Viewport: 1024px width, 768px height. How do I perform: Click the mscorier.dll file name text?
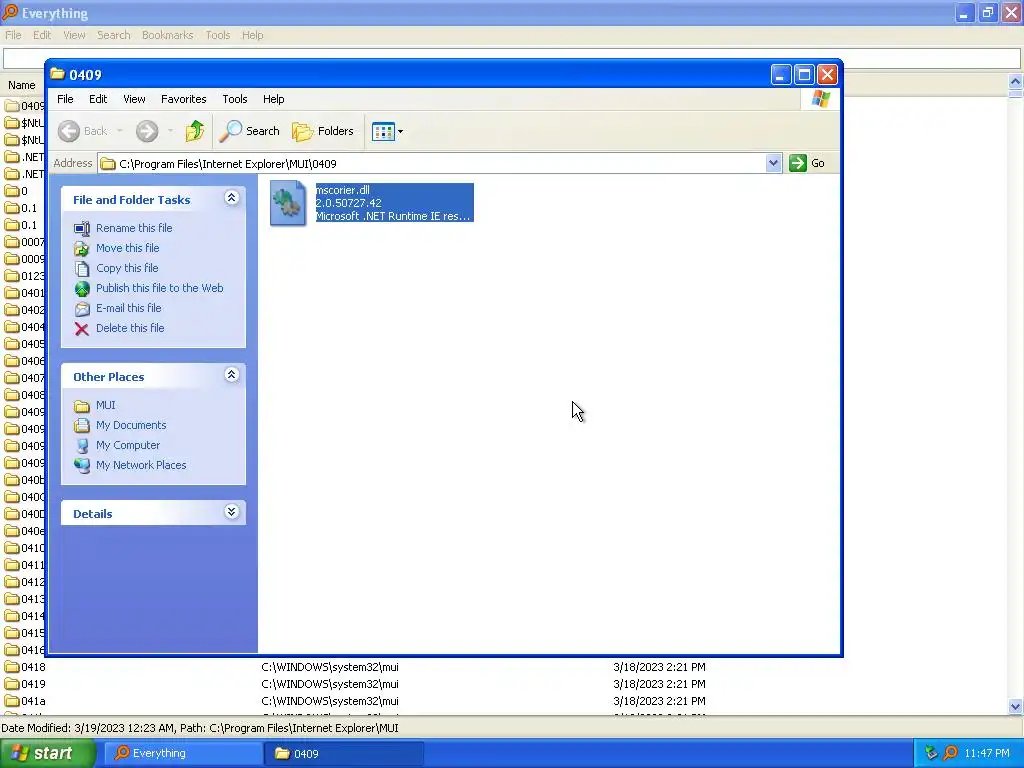[x=343, y=190]
